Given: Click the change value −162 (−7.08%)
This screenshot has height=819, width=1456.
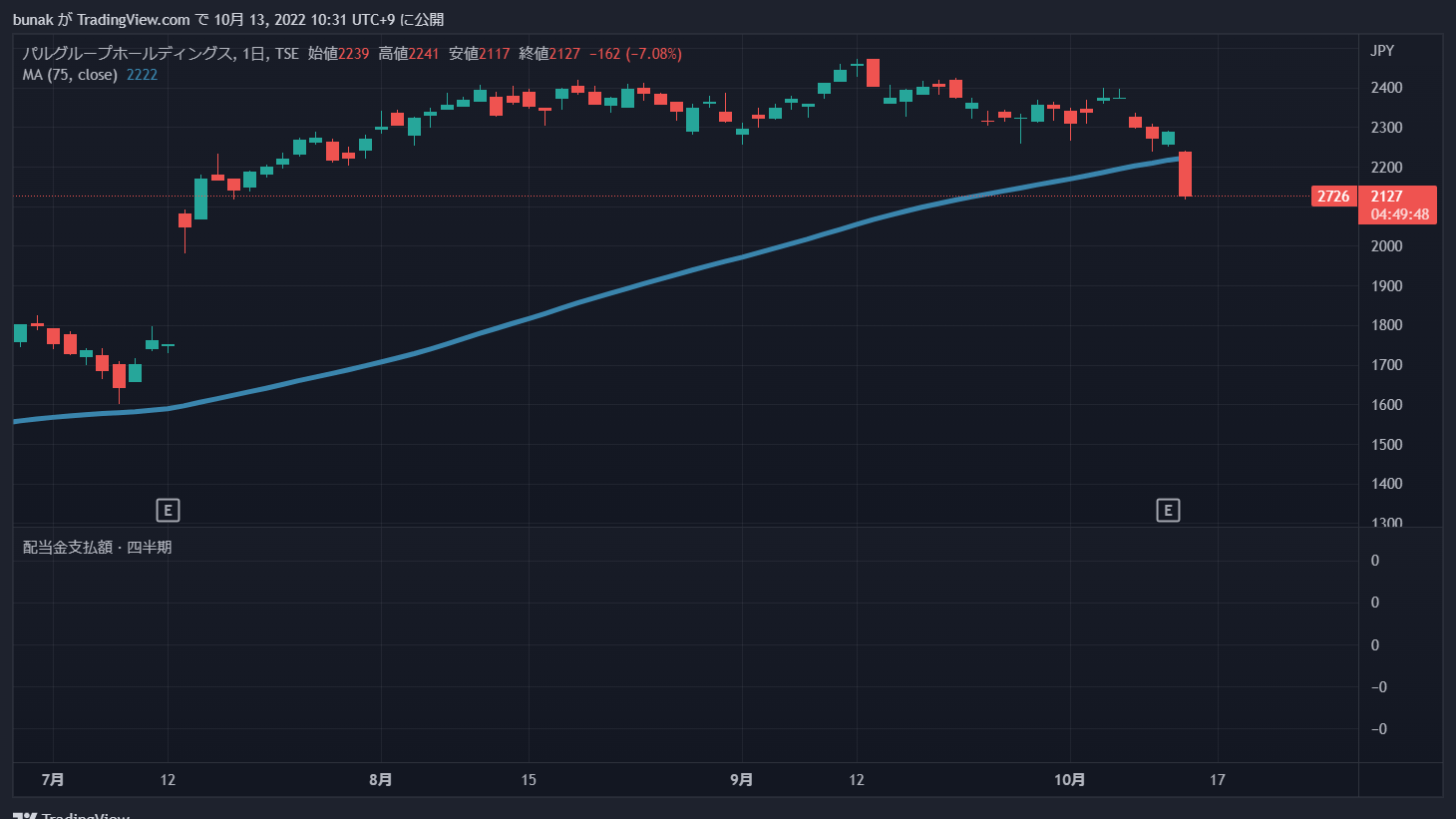Looking at the screenshot, I should coord(635,54).
